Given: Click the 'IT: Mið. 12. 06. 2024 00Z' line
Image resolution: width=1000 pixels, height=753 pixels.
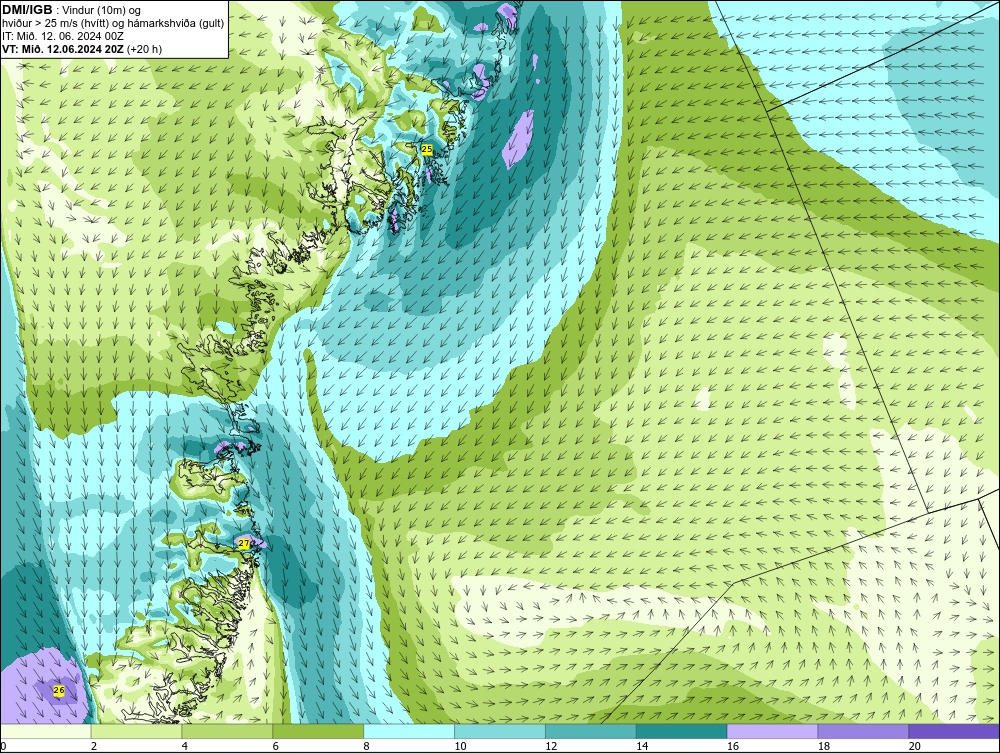Looking at the screenshot, I should tap(63, 36).
